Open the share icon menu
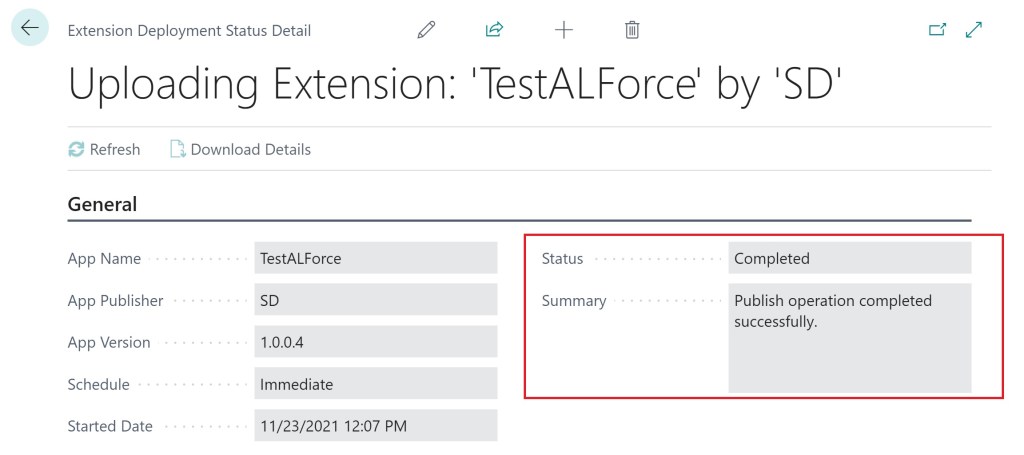Viewport: 1024px width, 455px height. (494, 30)
